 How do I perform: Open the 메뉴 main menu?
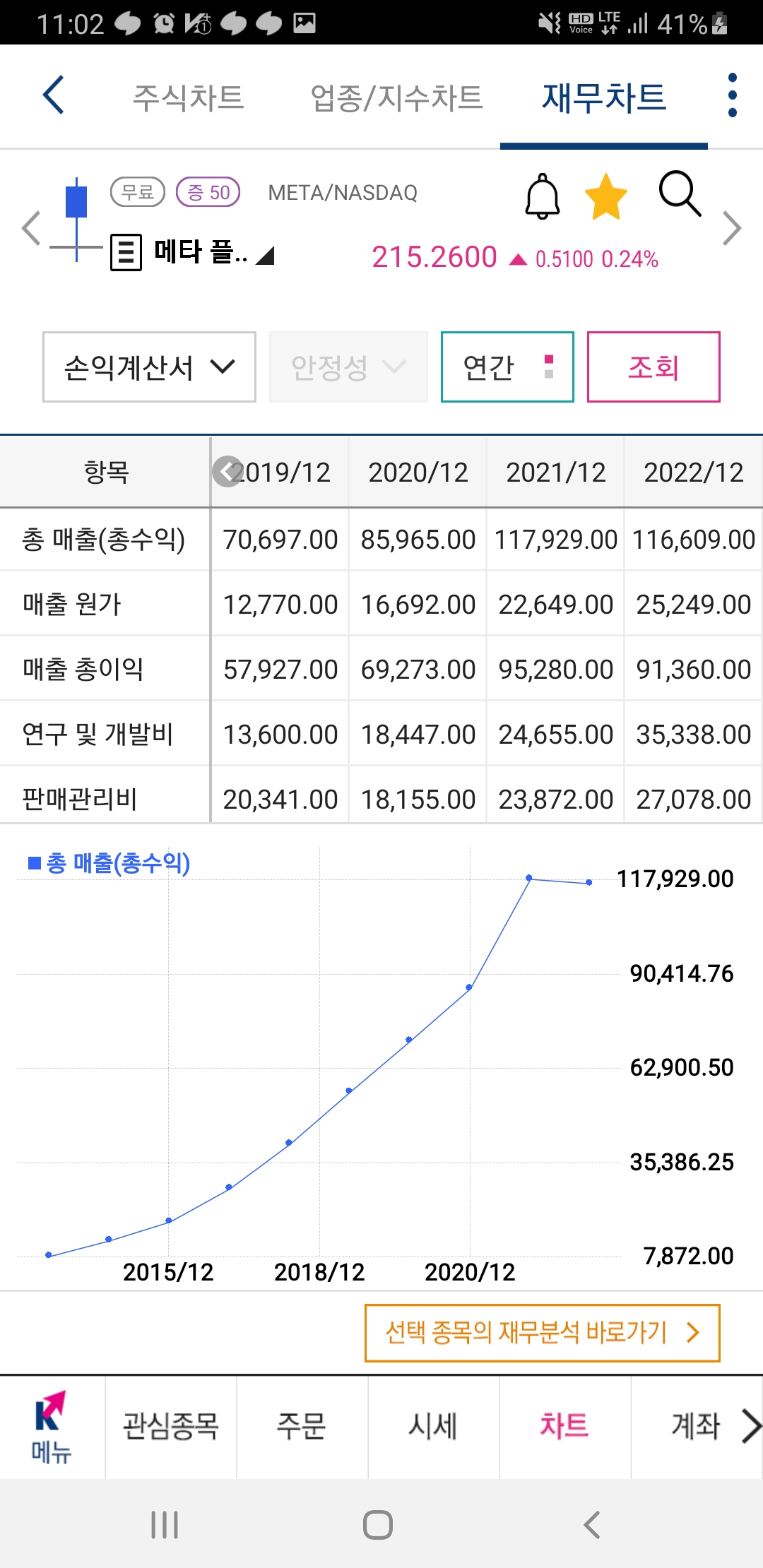coord(52,1427)
